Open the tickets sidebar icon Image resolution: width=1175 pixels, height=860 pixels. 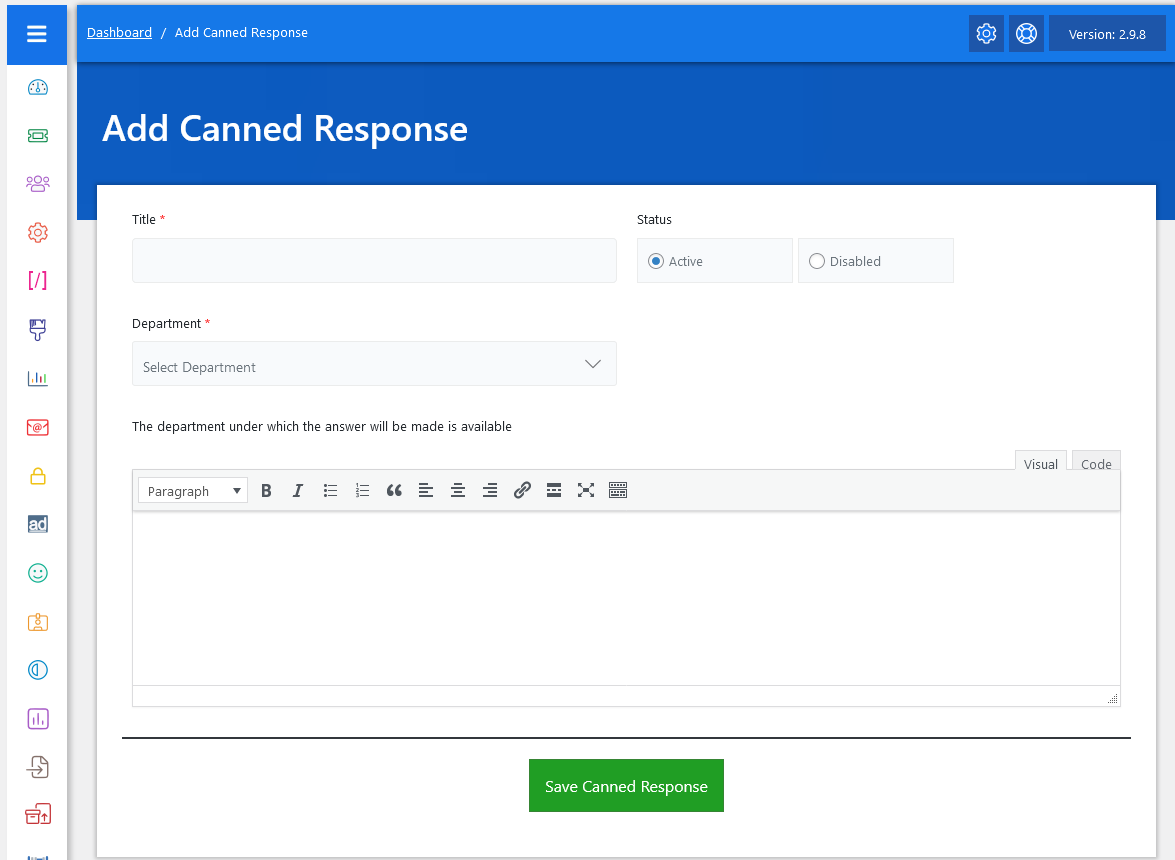click(37, 136)
